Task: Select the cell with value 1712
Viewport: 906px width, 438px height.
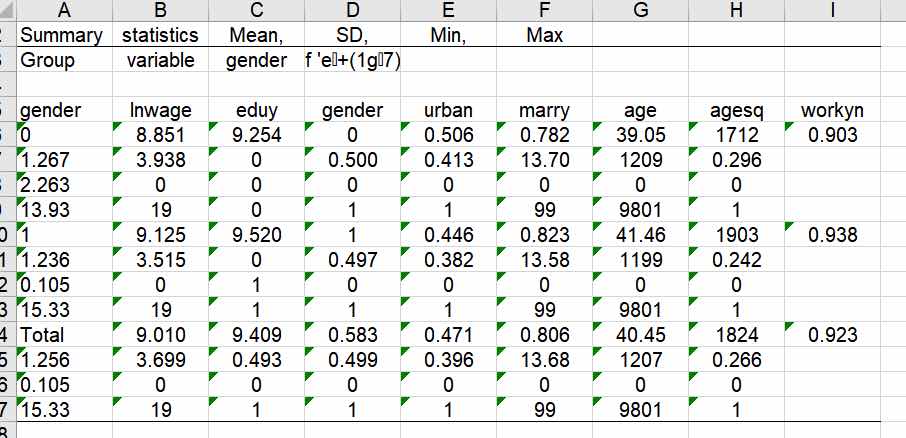Action: click(x=736, y=135)
